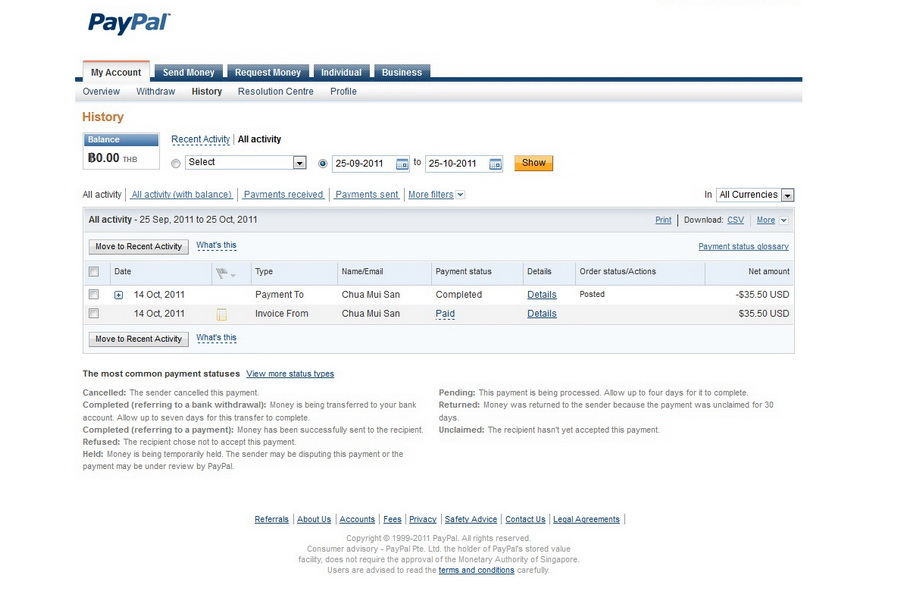Filter by Payments received
This screenshot has height=598, width=900.
(284, 195)
